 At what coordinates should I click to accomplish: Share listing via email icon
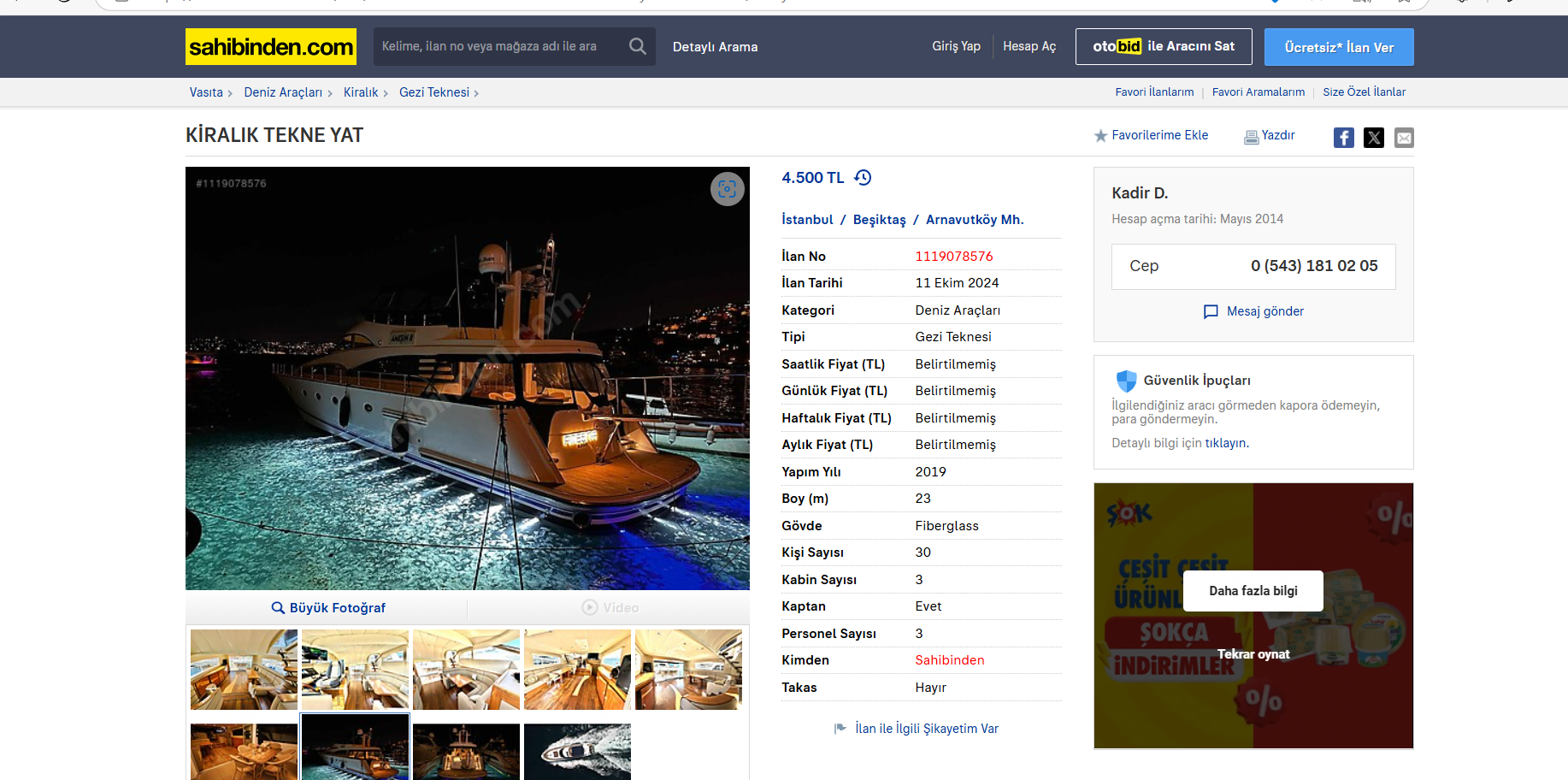click(x=1404, y=138)
